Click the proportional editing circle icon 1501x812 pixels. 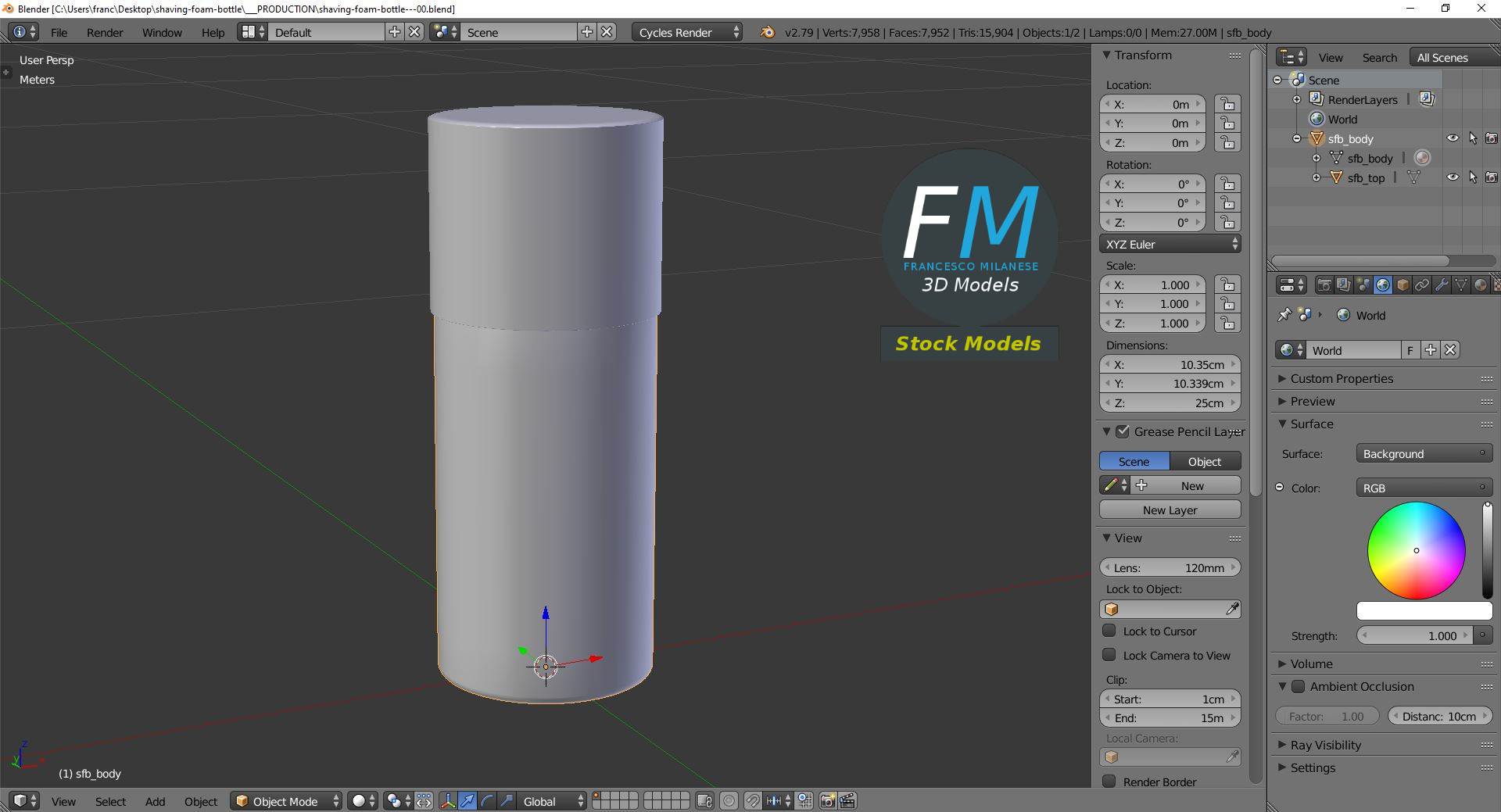tap(729, 801)
